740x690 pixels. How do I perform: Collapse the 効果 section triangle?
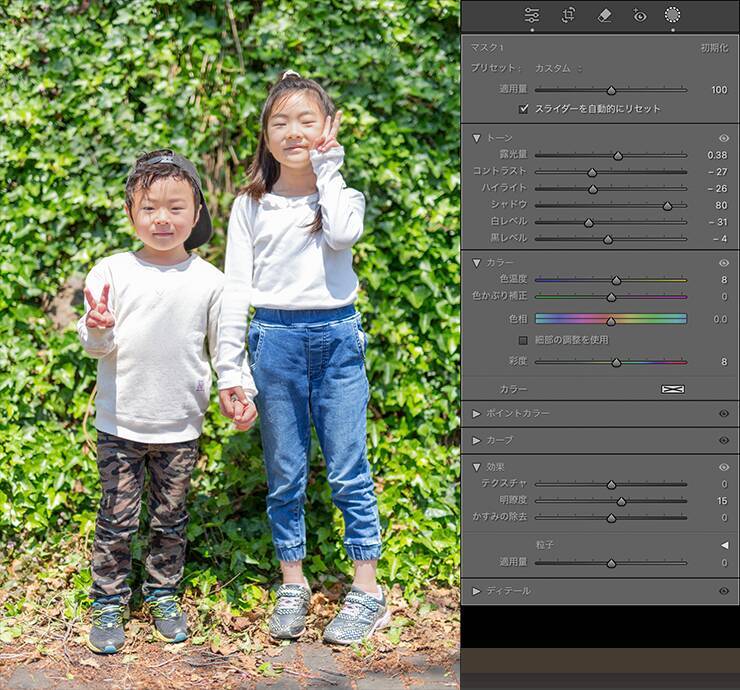[x=477, y=467]
